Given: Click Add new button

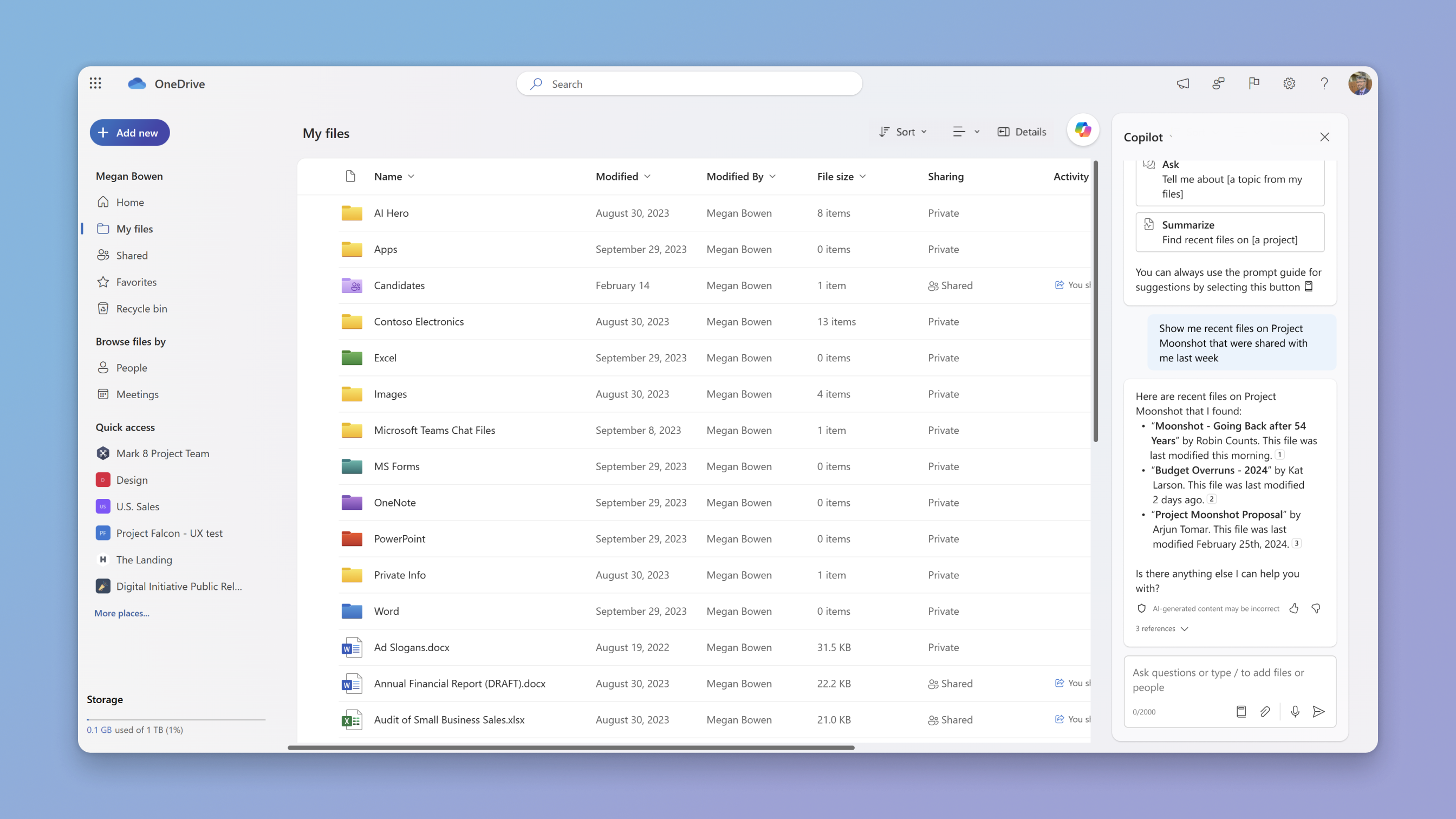Looking at the screenshot, I should tap(128, 132).
